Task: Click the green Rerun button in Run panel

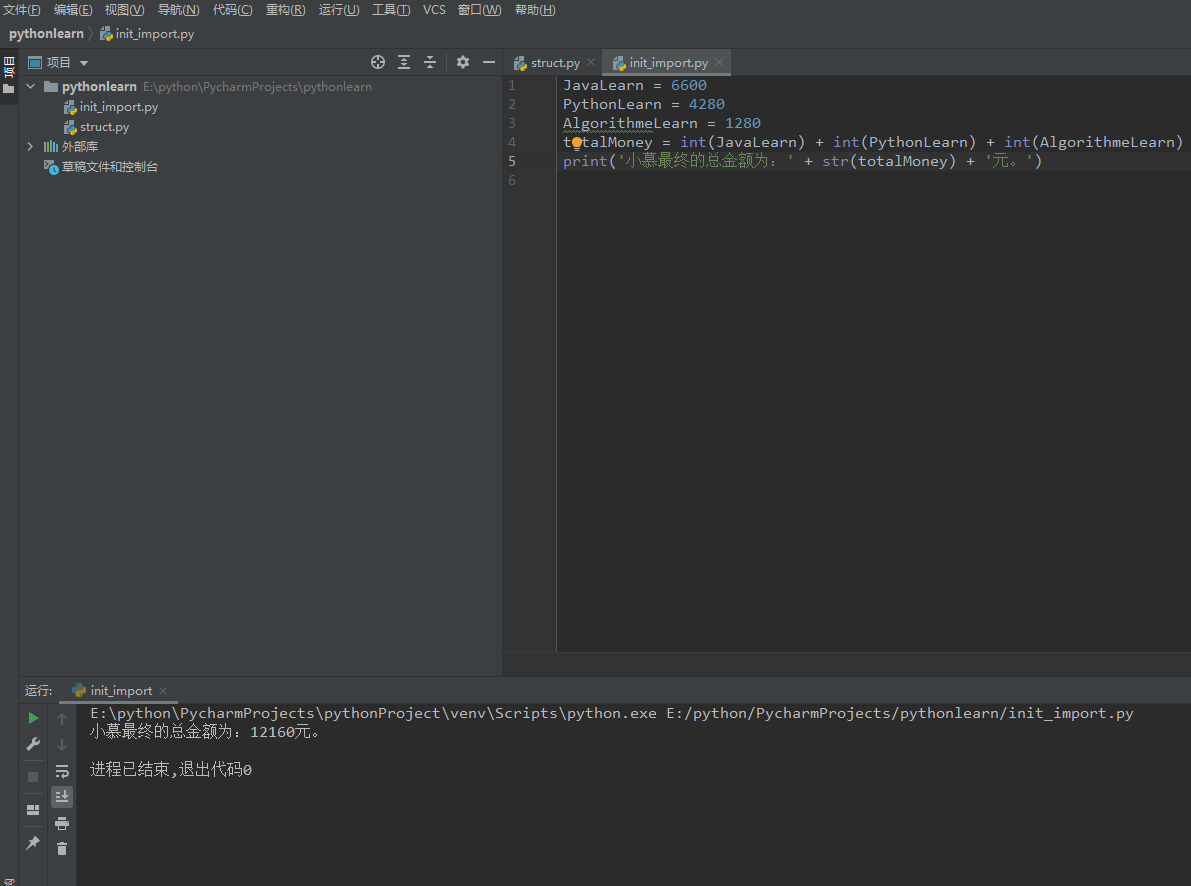Action: [33, 718]
